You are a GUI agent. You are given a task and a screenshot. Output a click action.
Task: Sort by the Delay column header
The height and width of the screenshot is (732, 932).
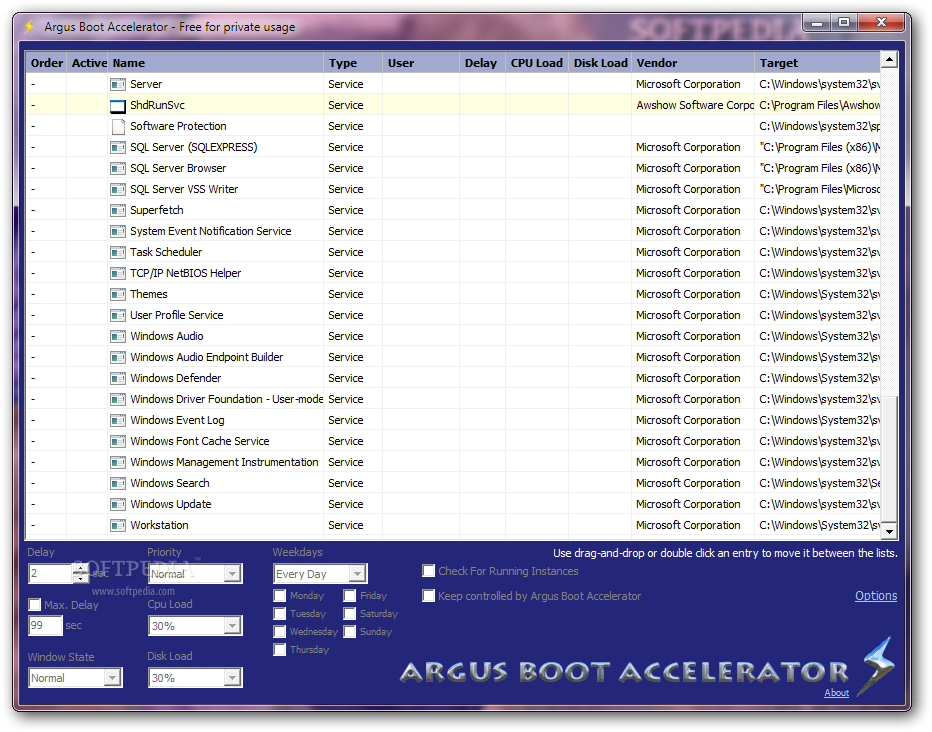482,63
